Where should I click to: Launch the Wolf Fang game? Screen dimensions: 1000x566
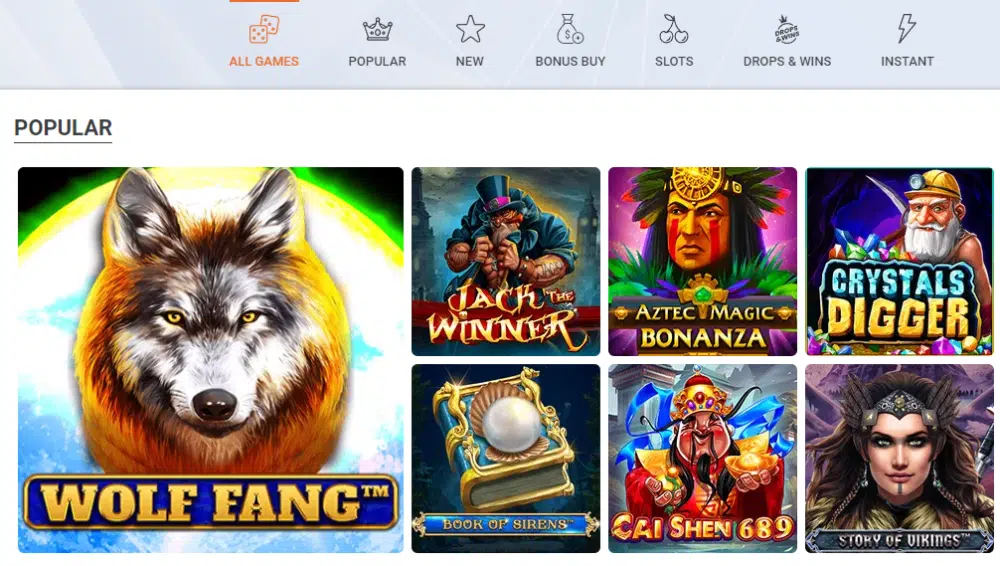pos(210,360)
